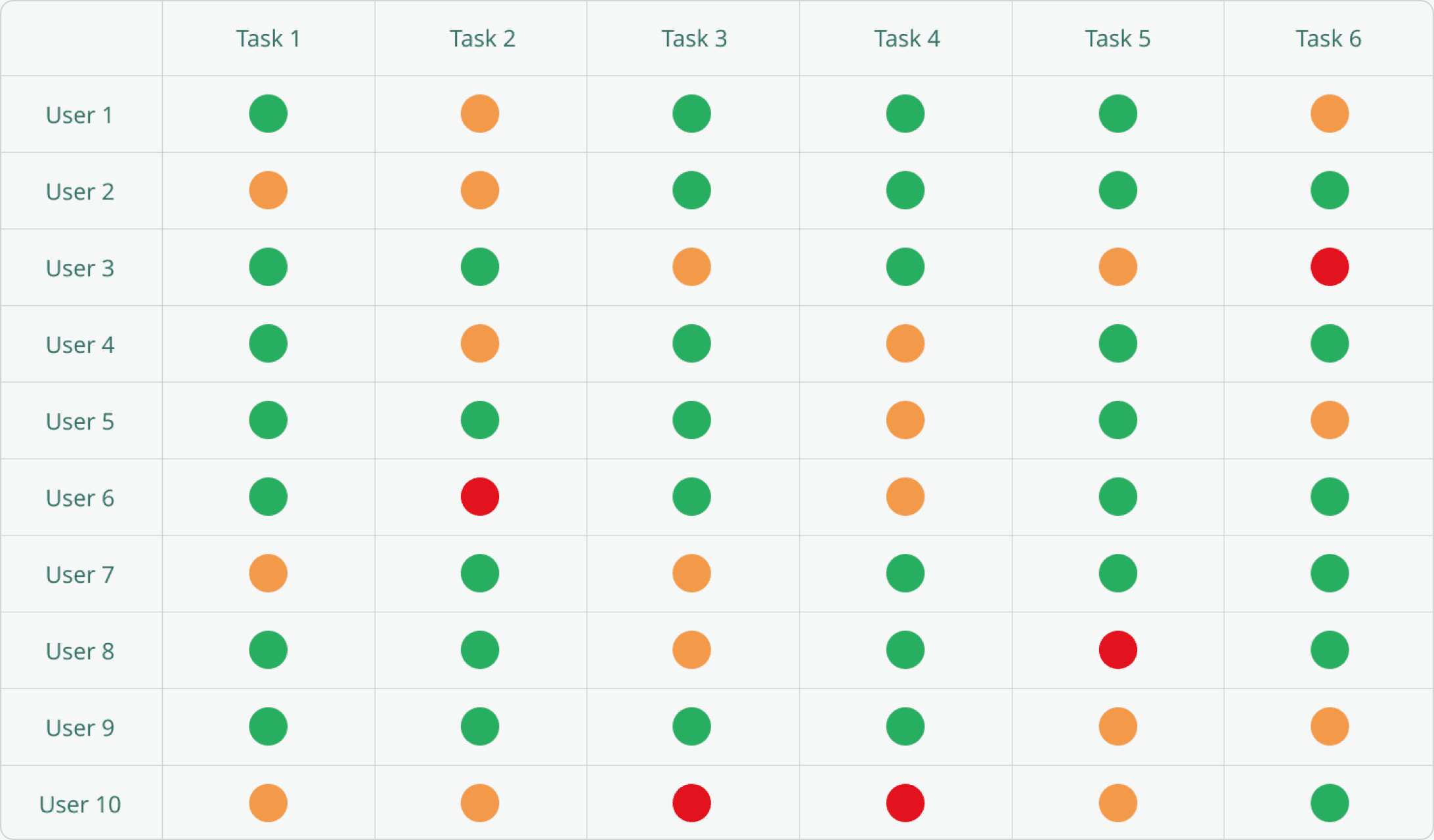Select User 5's orange Task 6 dot
The width and height of the screenshot is (1434, 840).
coord(1330,420)
